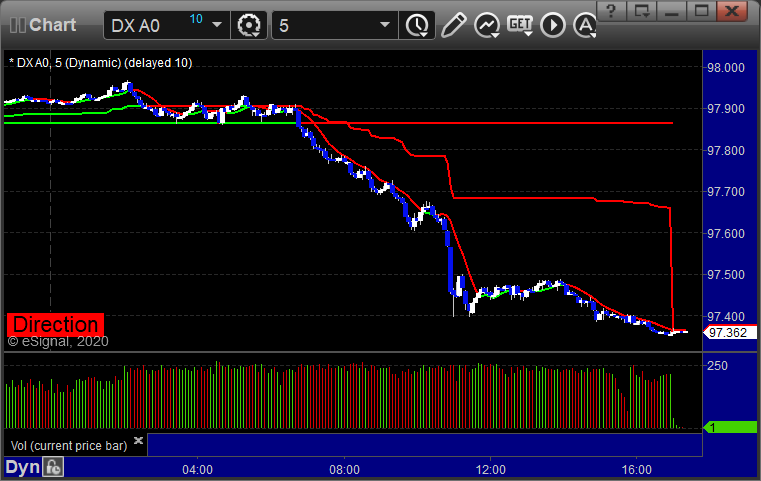Screen dimensions: 761x481
Task: Click the 250 volume axis label
Action: [717, 365]
